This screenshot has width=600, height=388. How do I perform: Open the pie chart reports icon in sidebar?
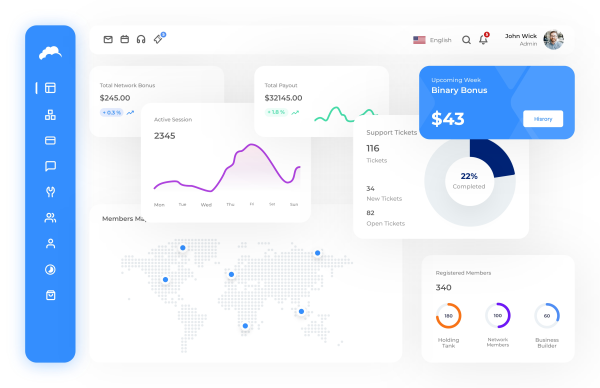51,270
